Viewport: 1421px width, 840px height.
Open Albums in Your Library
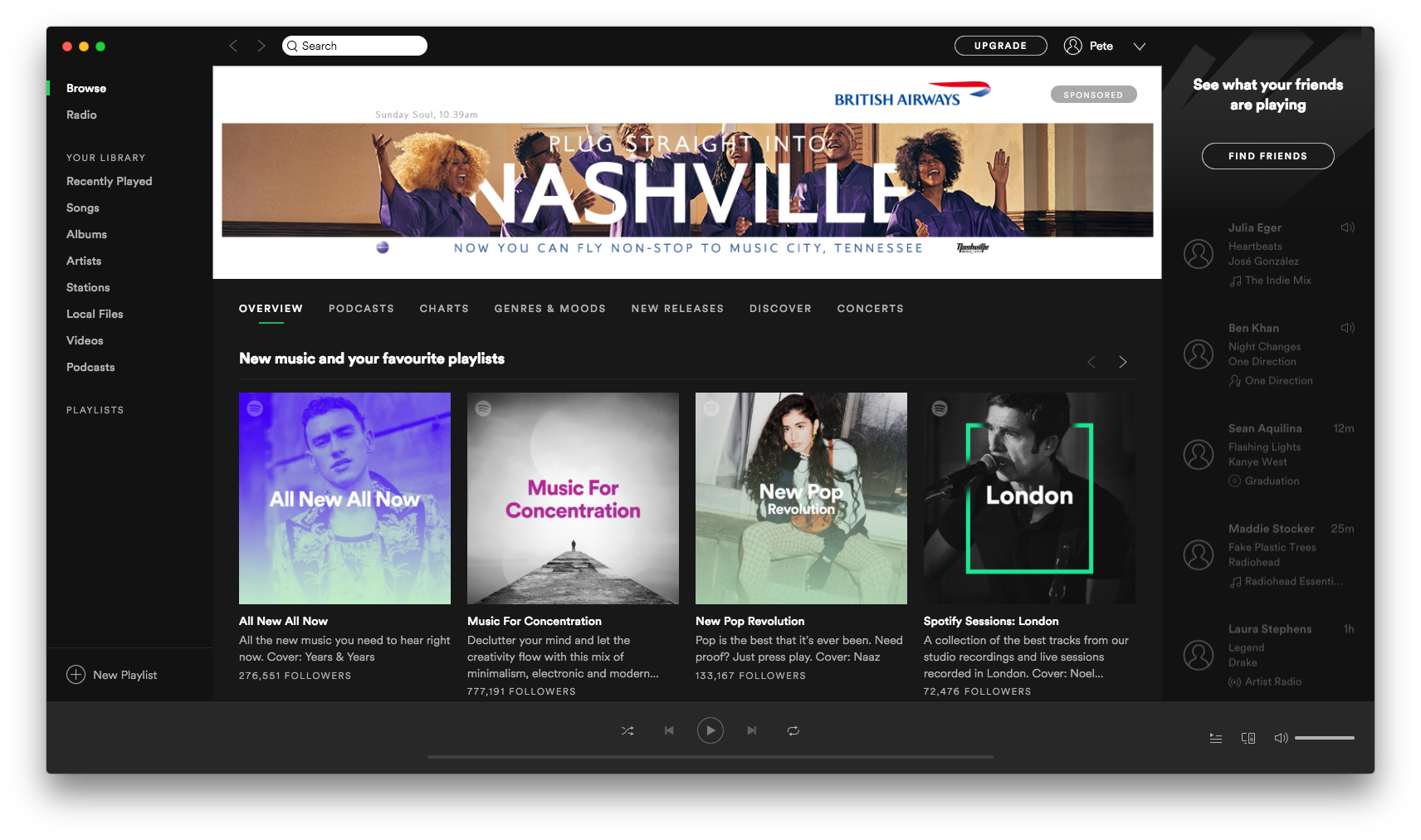86,234
